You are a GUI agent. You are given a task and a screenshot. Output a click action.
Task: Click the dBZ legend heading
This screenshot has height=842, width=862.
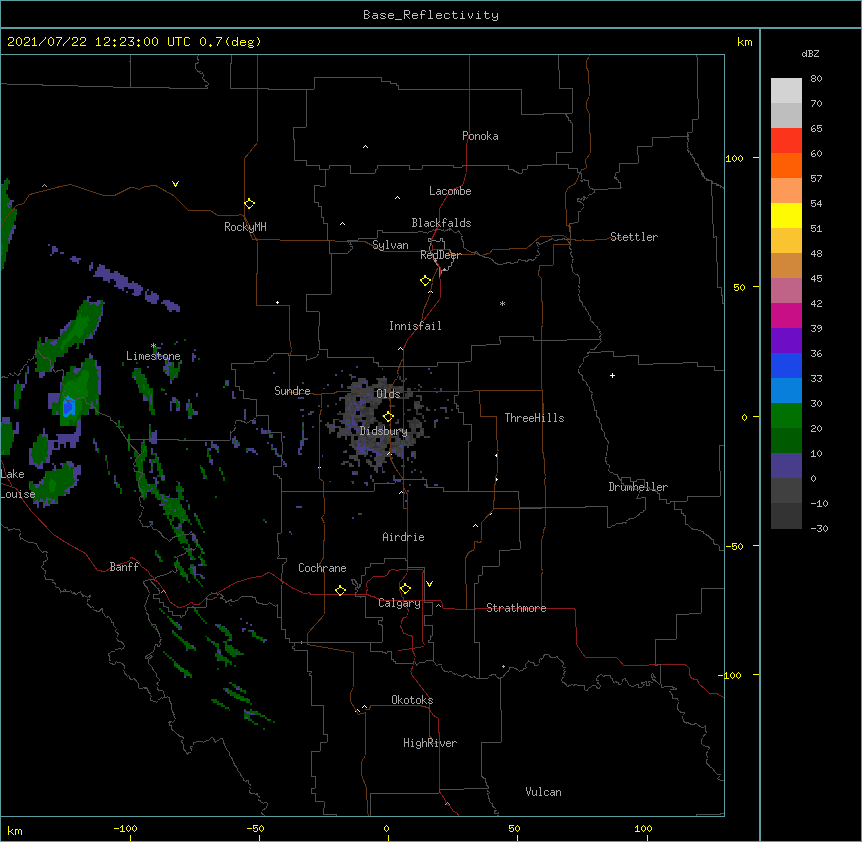810,54
